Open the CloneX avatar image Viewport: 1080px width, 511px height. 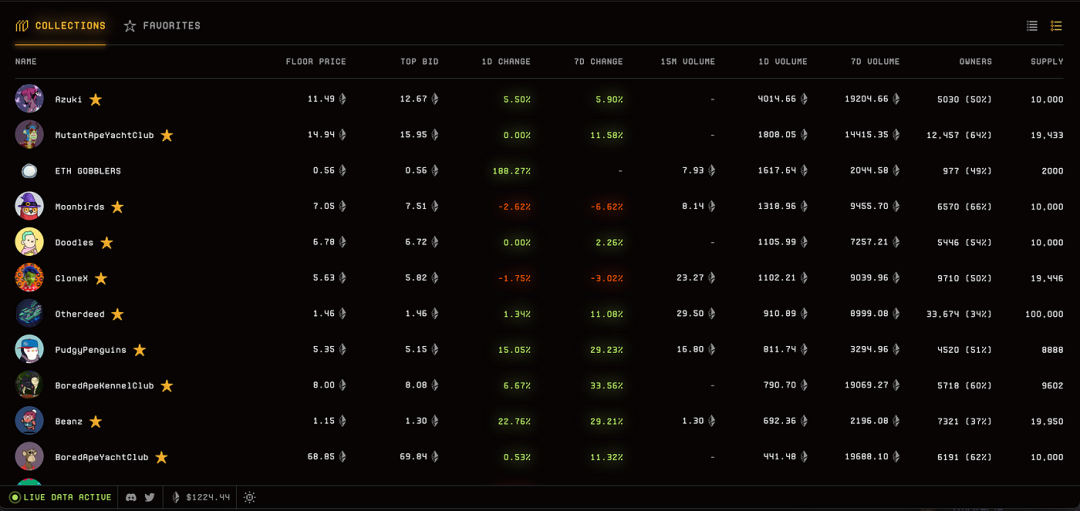point(30,278)
